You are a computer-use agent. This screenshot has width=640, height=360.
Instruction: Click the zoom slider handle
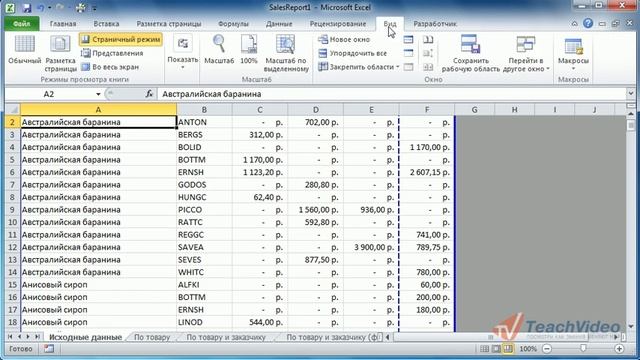click(x=583, y=349)
